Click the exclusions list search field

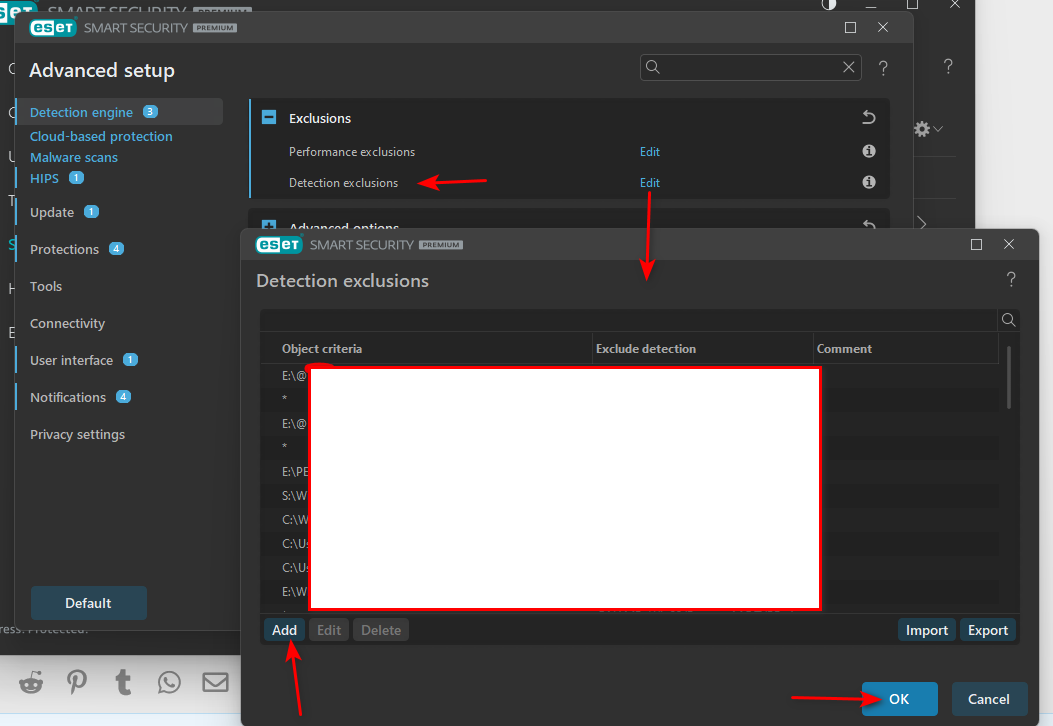pyautogui.click(x=629, y=320)
